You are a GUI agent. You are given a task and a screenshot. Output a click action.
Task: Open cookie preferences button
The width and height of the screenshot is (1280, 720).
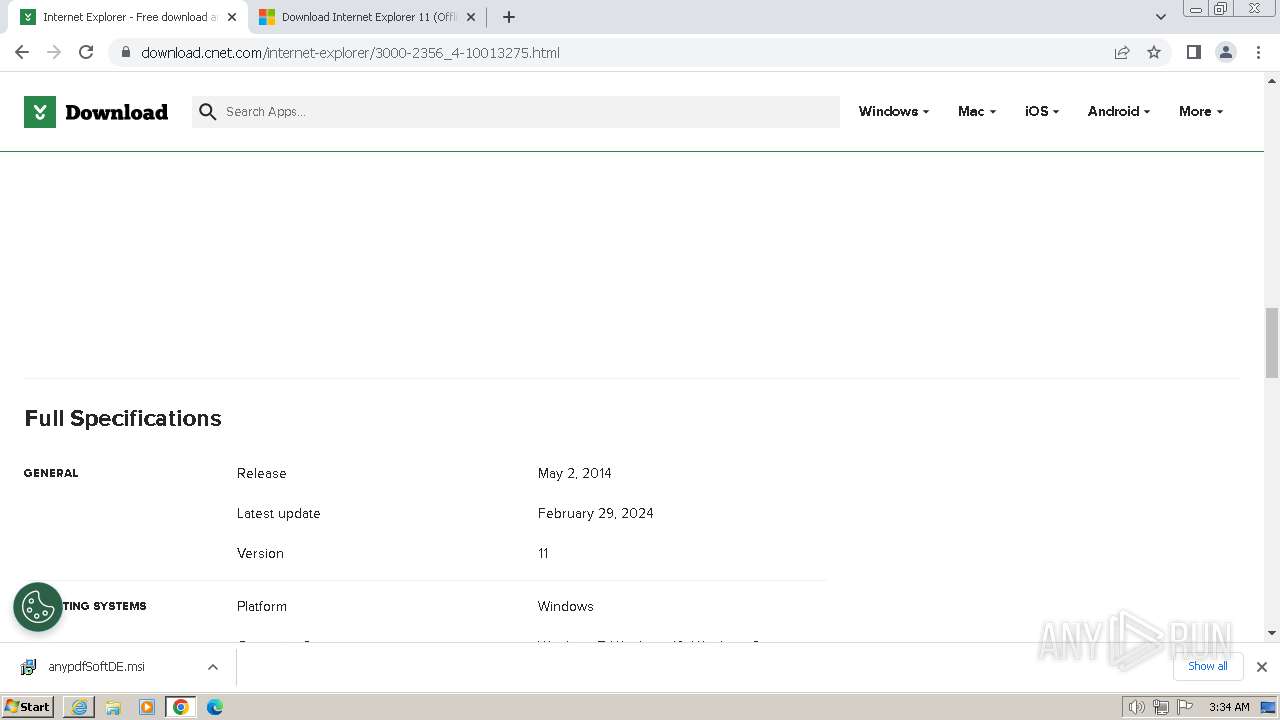(38, 607)
